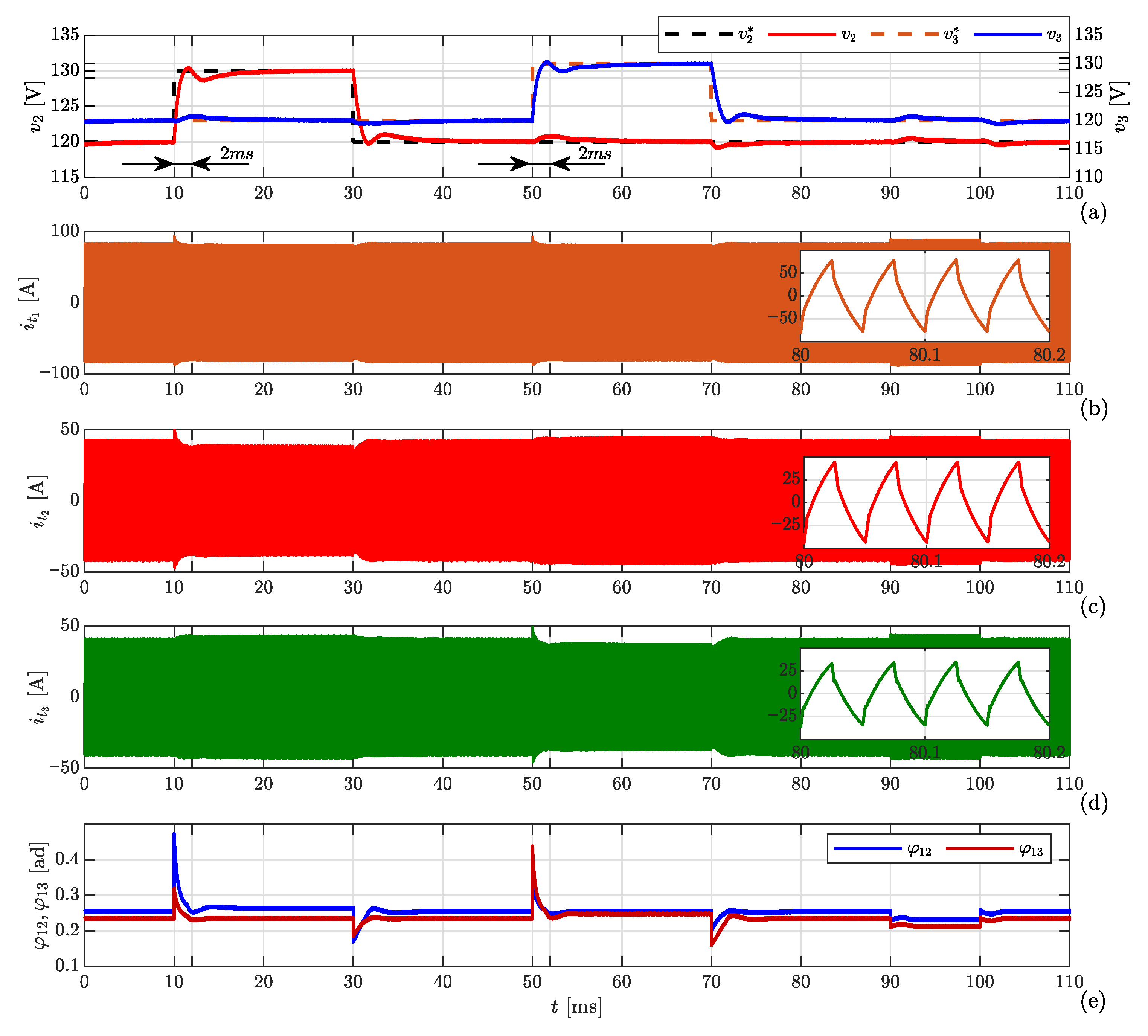Click the red v2 legend entry

(x=812, y=35)
